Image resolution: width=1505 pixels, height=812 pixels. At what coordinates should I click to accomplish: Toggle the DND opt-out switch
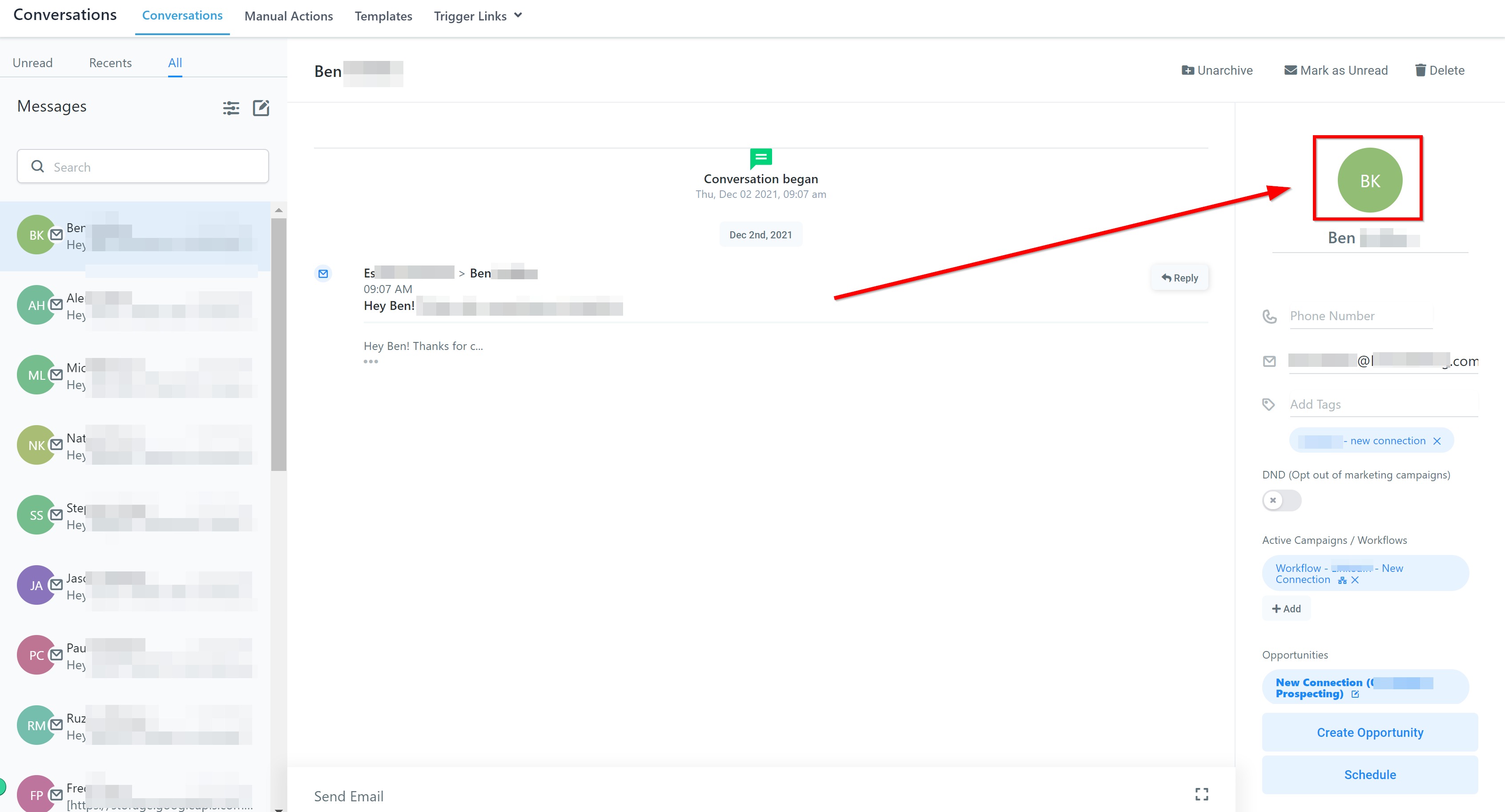[1281, 501]
